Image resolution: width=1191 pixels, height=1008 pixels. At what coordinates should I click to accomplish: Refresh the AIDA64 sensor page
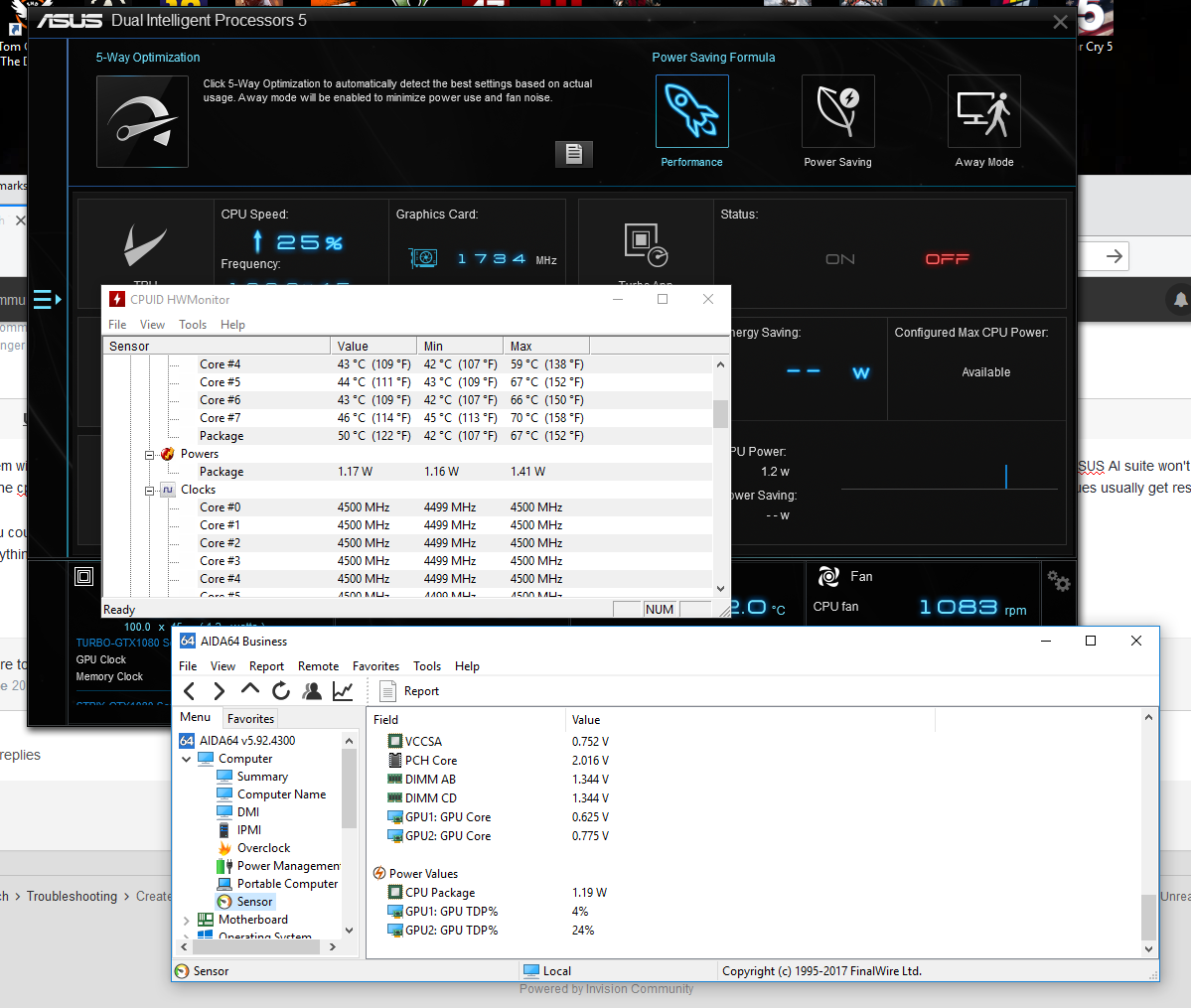coord(281,691)
